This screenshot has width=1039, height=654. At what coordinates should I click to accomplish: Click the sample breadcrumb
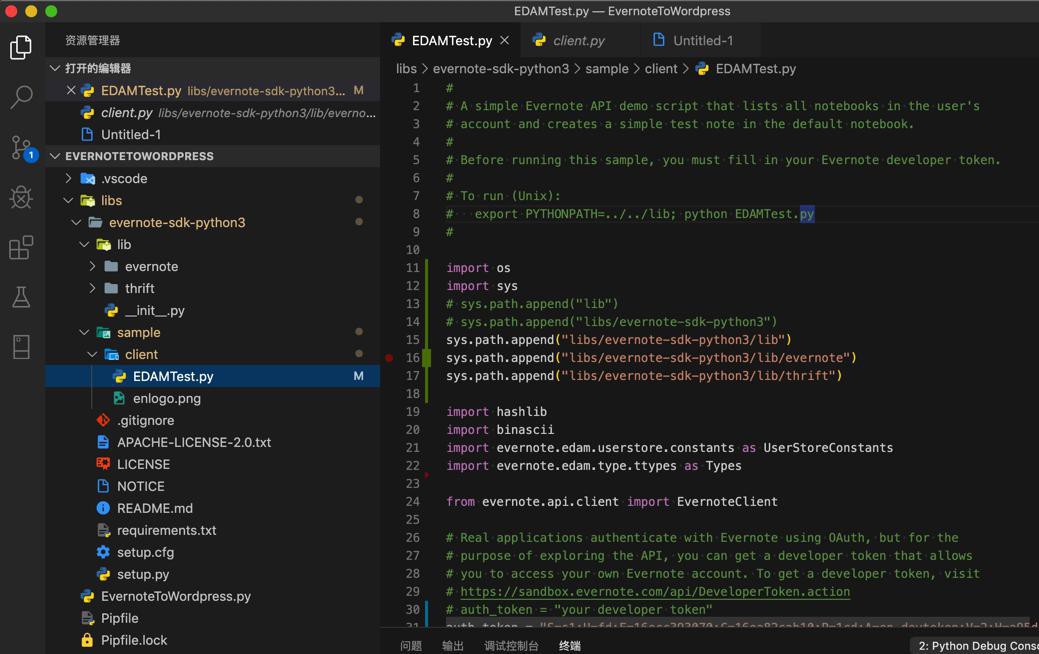606,69
